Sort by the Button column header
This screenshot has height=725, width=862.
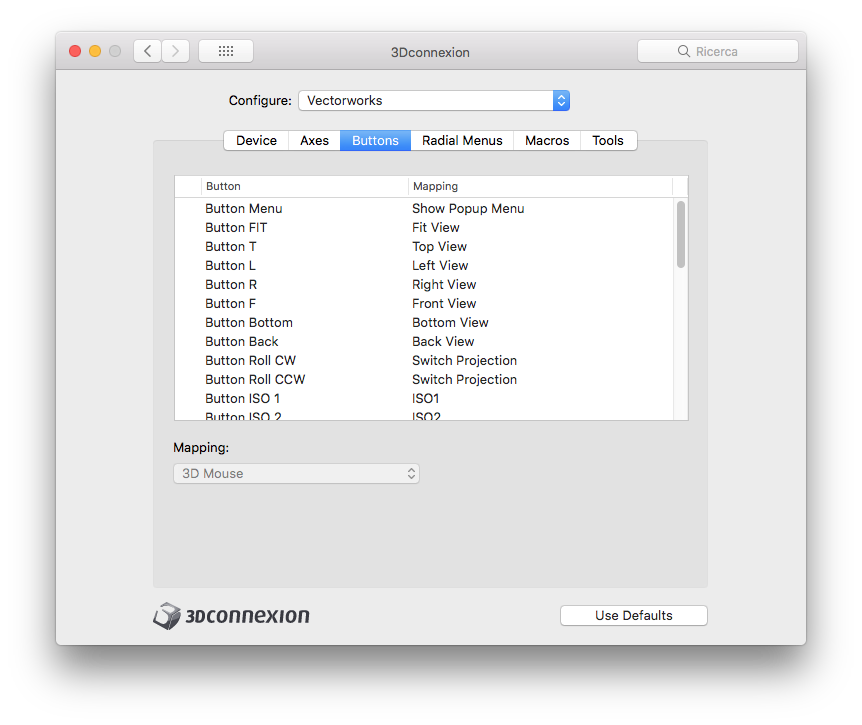[305, 186]
